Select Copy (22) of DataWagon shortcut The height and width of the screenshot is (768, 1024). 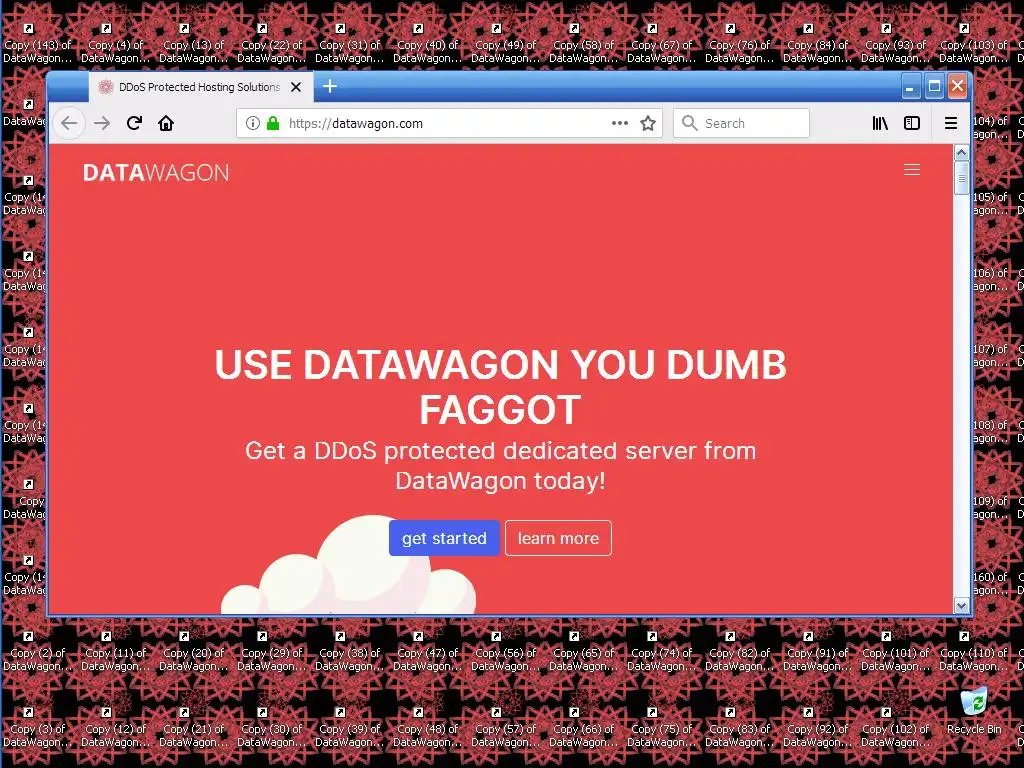(272, 44)
